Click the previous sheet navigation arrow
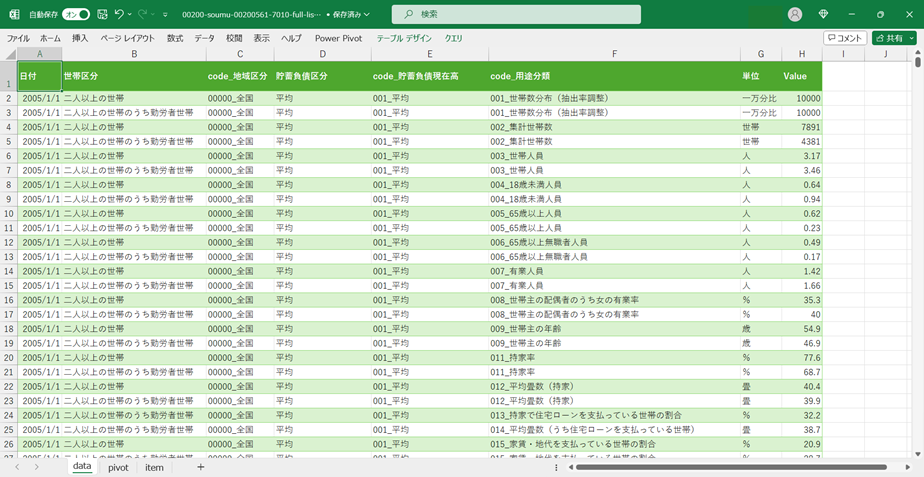Screen dimensions: 924x477 pyautogui.click(x=17, y=467)
